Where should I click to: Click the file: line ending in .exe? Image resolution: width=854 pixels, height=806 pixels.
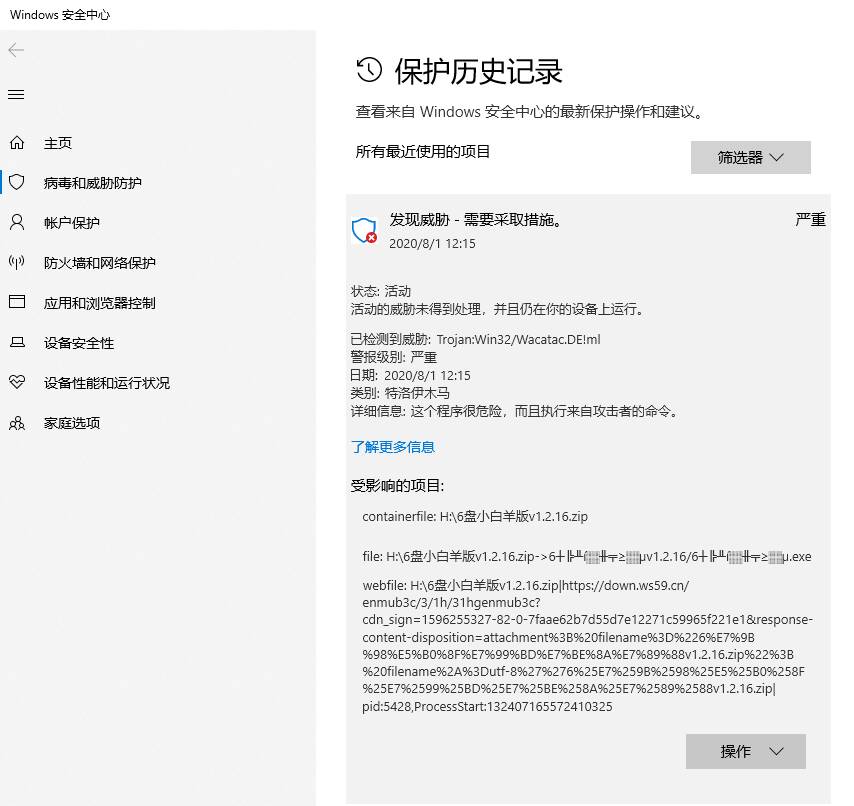587,557
